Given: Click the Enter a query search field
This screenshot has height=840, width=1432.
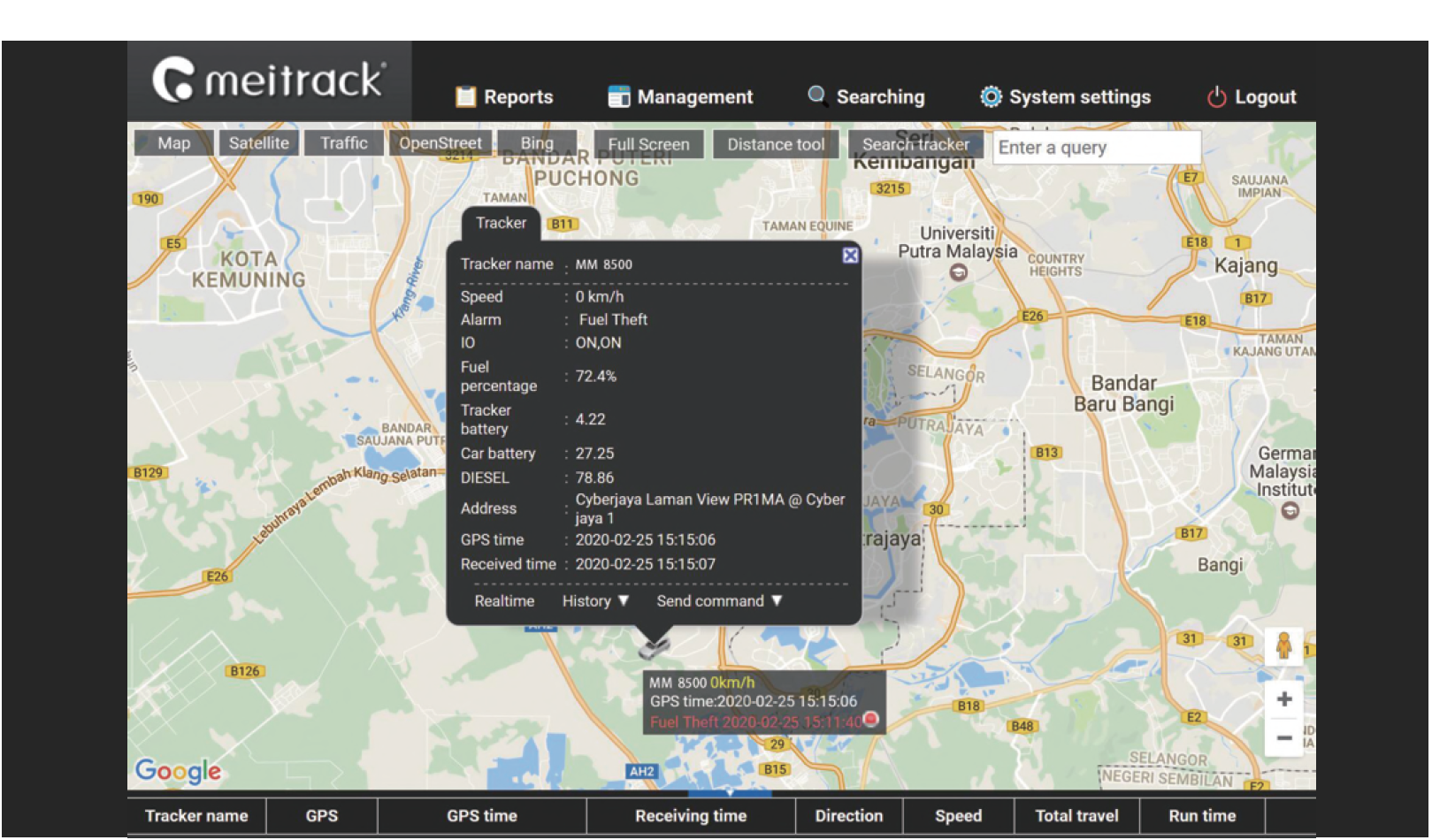Looking at the screenshot, I should coord(1096,148).
